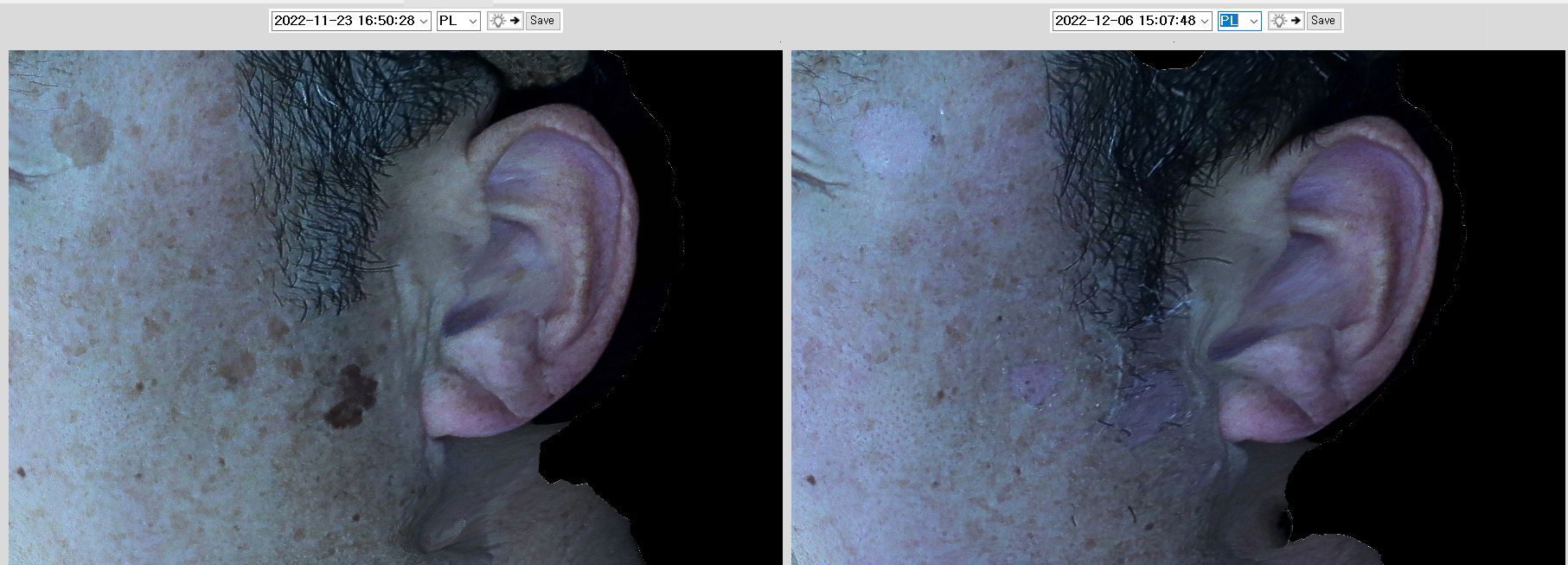The width and height of the screenshot is (1568, 565).
Task: Open the right panel PL mode dropdown
Action: (1239, 21)
